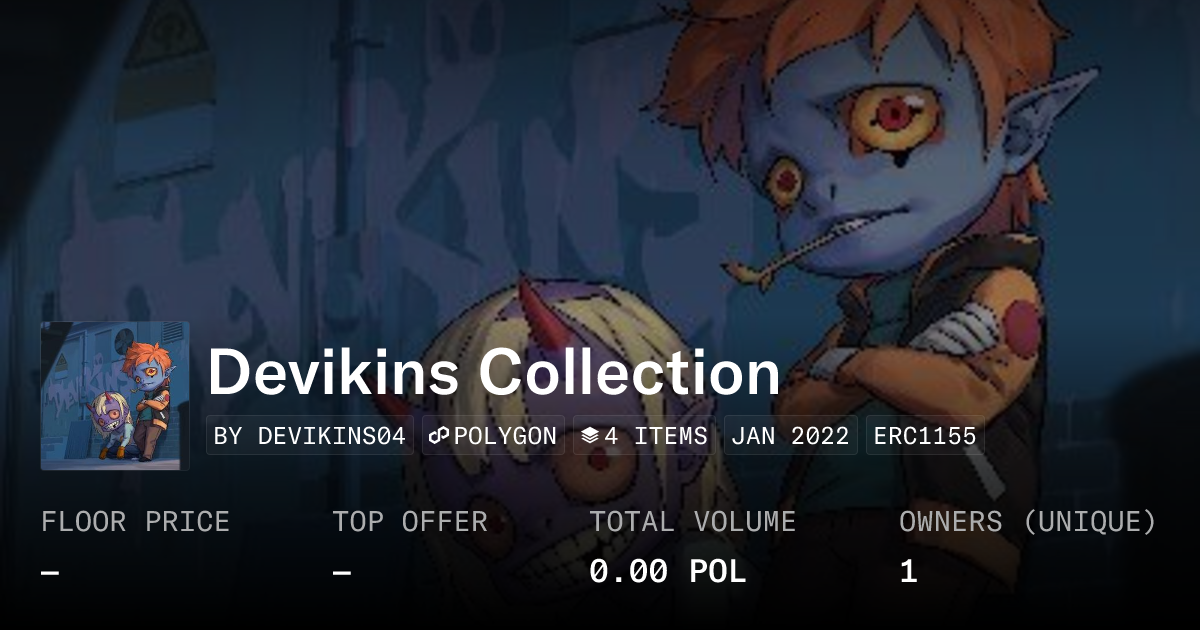Screen dimensions: 1200x630
Task: Click the floor price dash value
Action: 50,573
